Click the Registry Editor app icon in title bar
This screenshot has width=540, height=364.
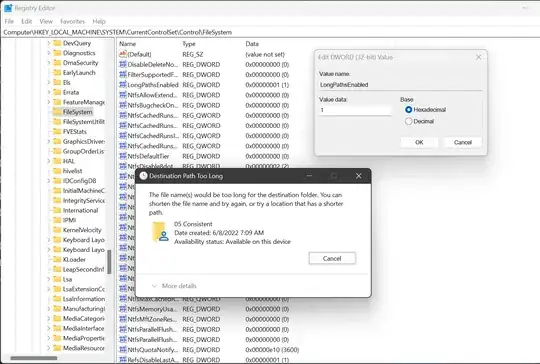[x=8, y=8]
